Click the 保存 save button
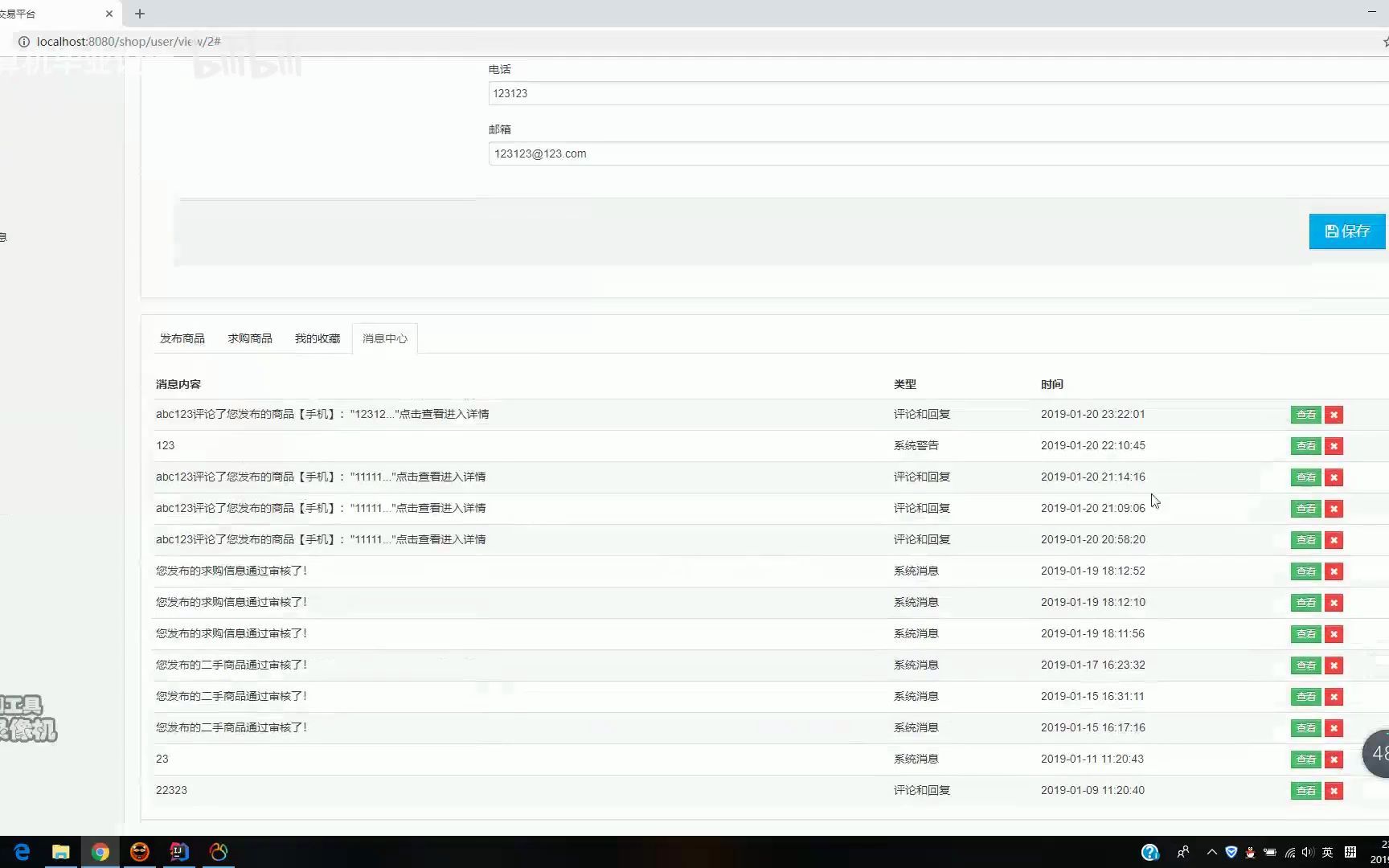Image resolution: width=1389 pixels, height=868 pixels. point(1347,231)
